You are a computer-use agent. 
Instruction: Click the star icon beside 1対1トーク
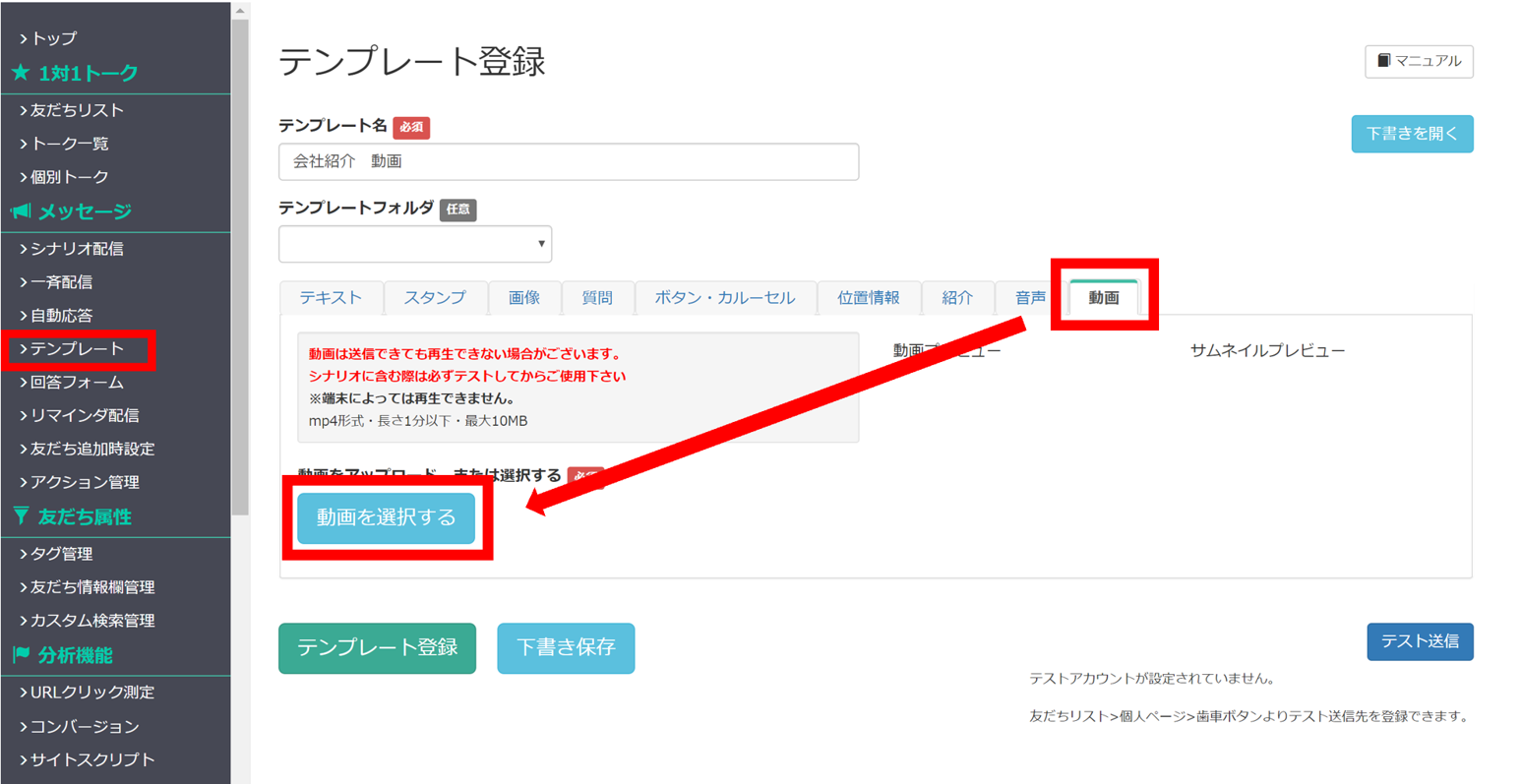[x=21, y=73]
